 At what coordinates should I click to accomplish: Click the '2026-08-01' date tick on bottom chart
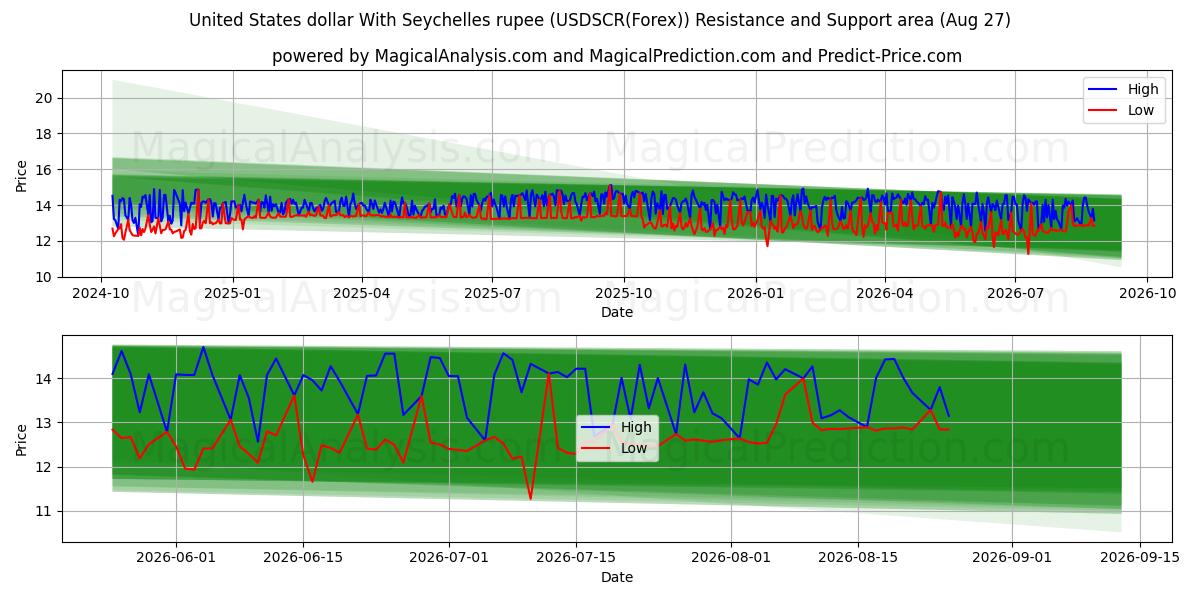731,560
